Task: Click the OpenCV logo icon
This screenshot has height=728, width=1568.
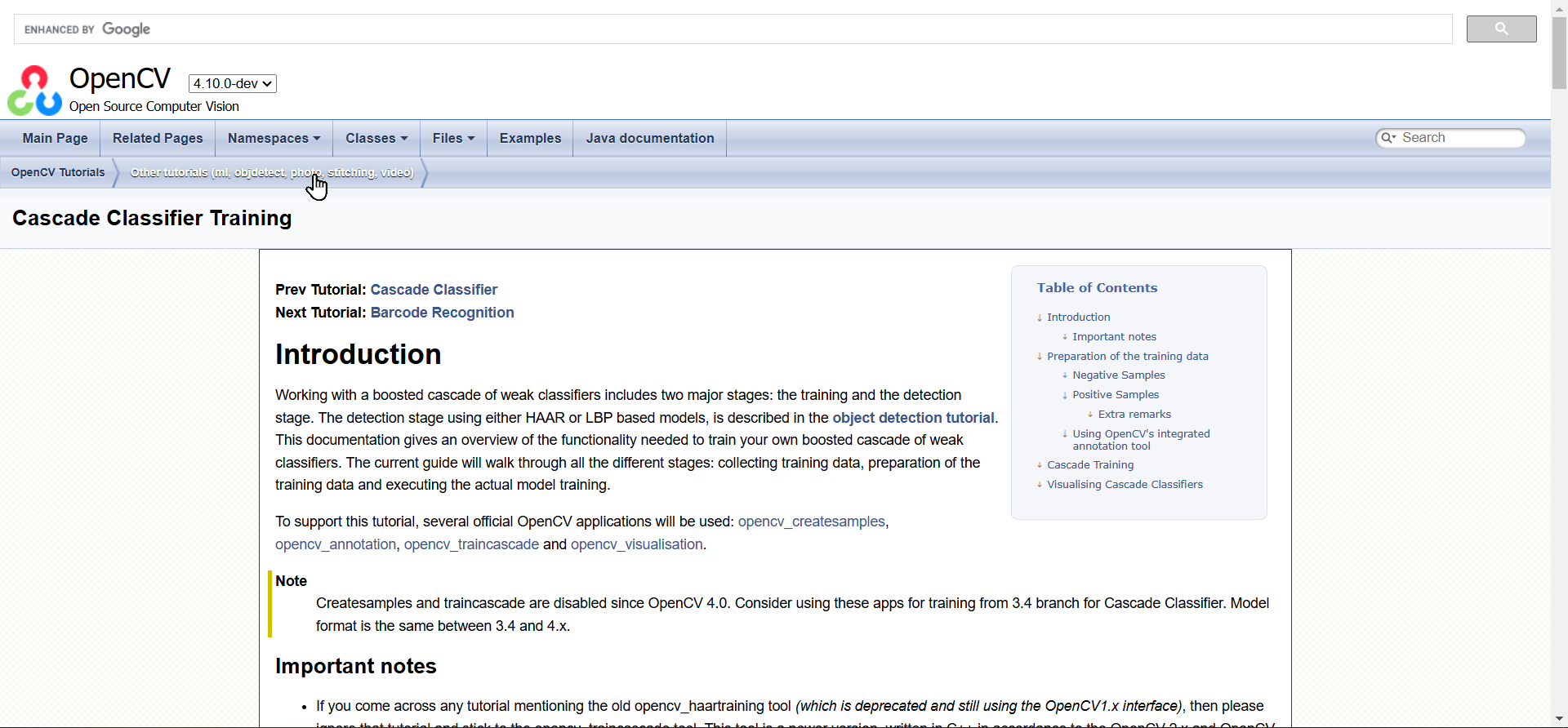Action: (x=34, y=91)
